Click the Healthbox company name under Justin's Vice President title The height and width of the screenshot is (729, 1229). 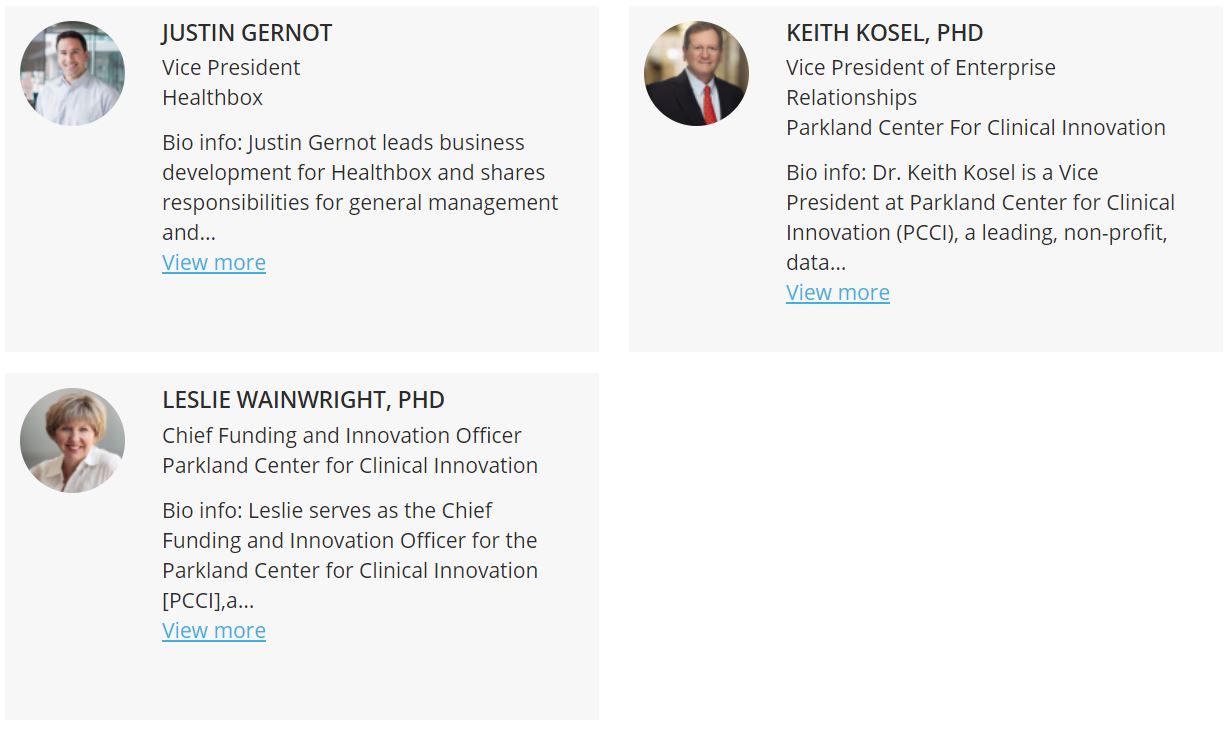coord(213,97)
